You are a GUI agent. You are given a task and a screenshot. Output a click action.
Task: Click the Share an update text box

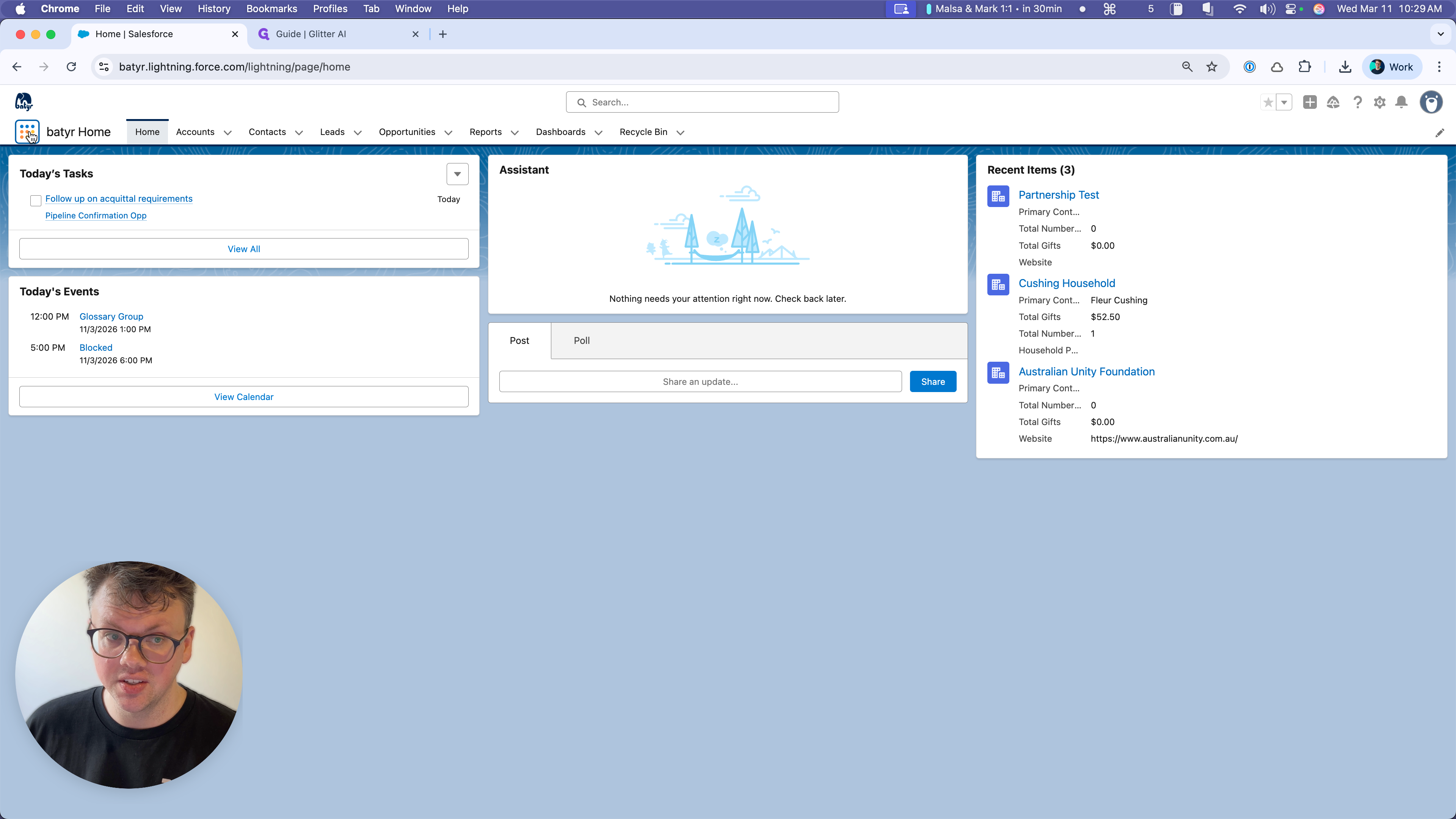pyautogui.click(x=700, y=381)
